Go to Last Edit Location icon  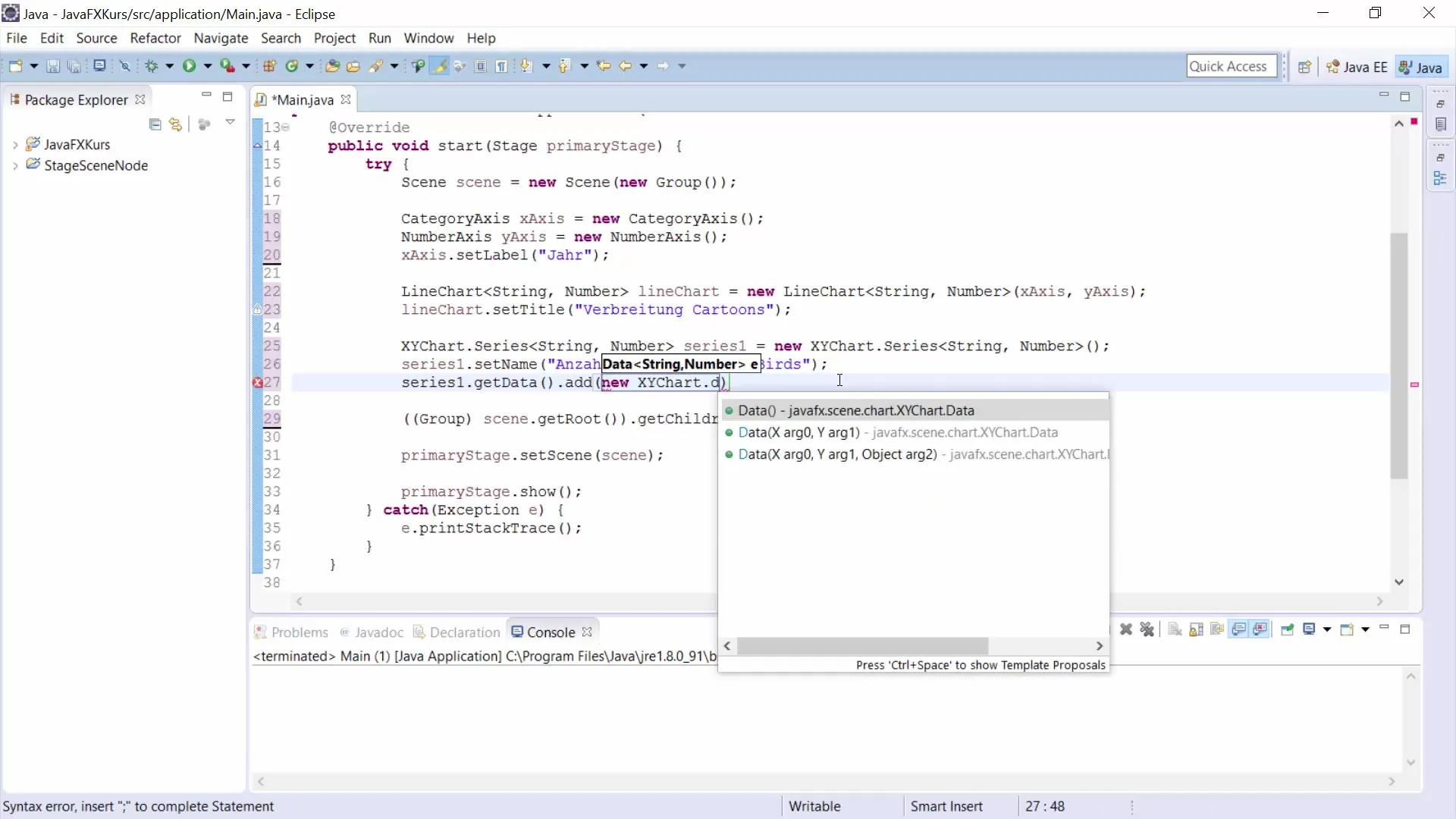click(604, 66)
